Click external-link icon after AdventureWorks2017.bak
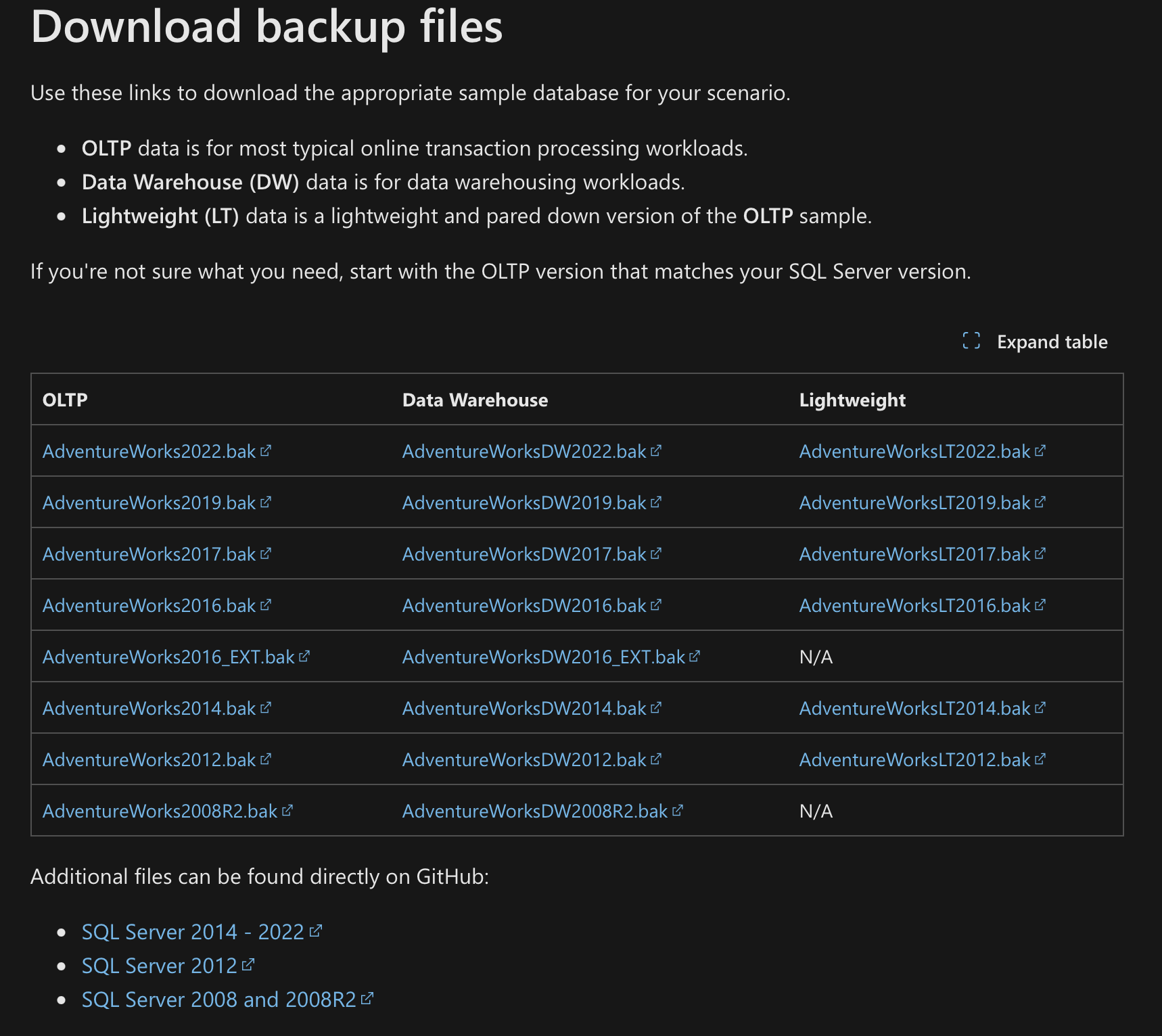Viewport: 1162px width, 1036px height. pyautogui.click(x=265, y=553)
